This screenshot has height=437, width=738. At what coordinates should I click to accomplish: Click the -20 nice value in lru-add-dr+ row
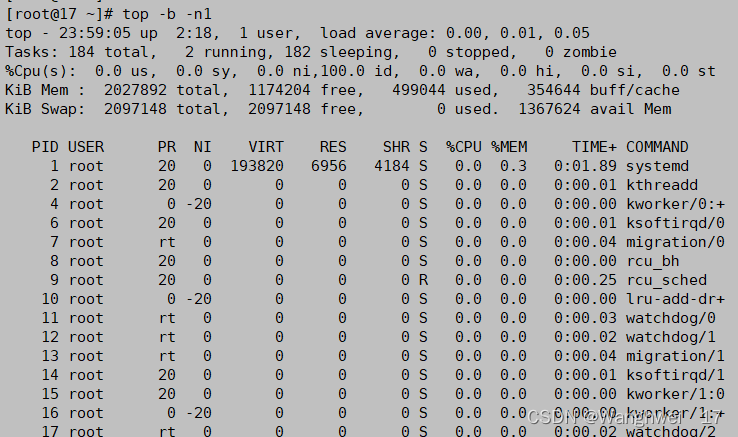pos(199,299)
